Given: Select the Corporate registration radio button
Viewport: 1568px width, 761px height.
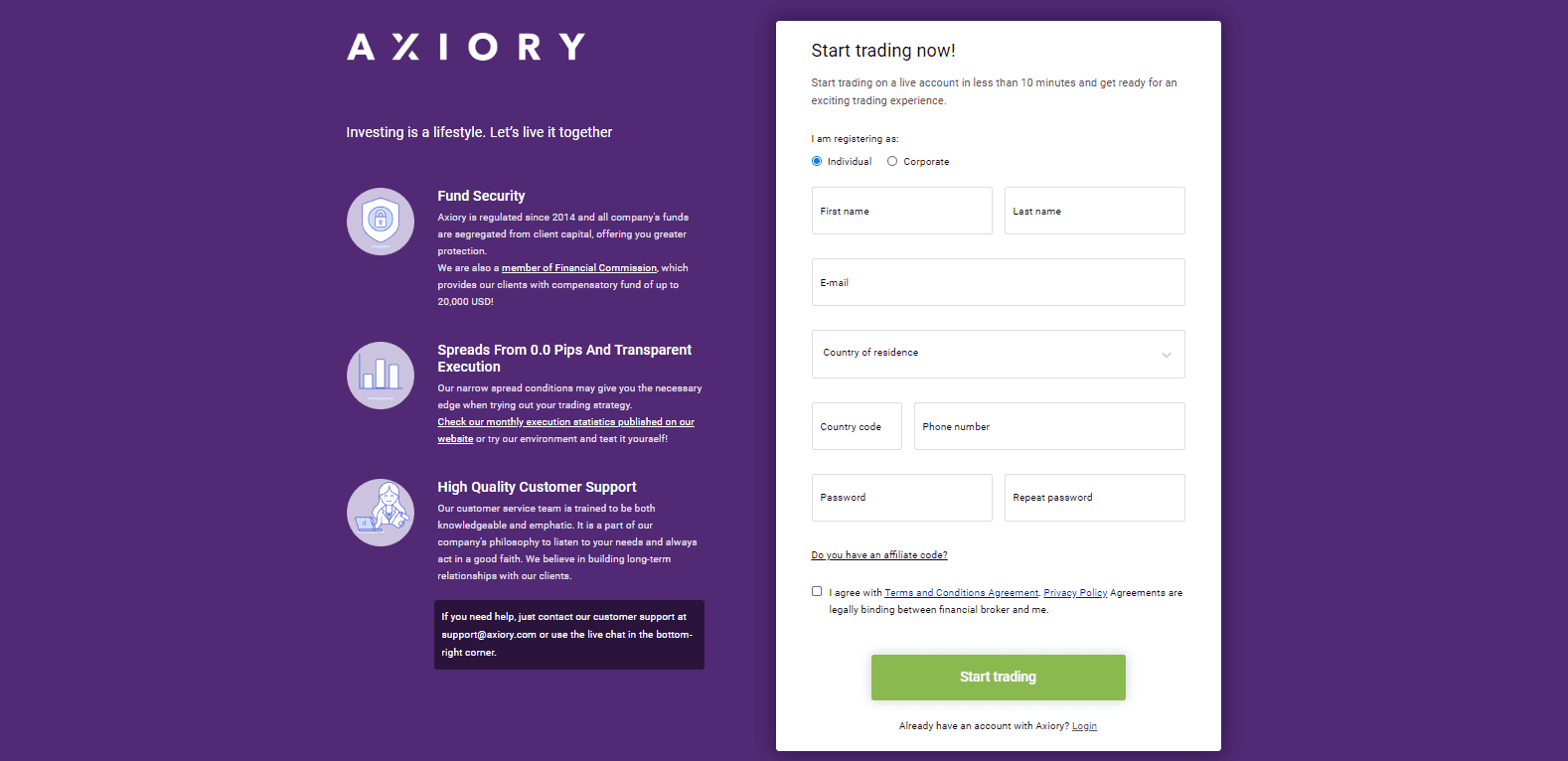Looking at the screenshot, I should (891, 160).
